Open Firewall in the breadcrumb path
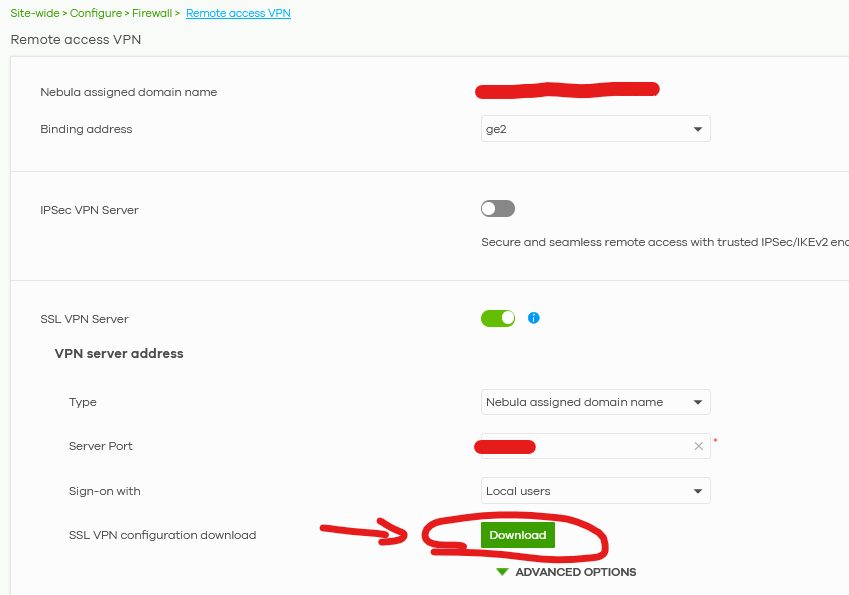Screen dimensions: 849x595 152,13
